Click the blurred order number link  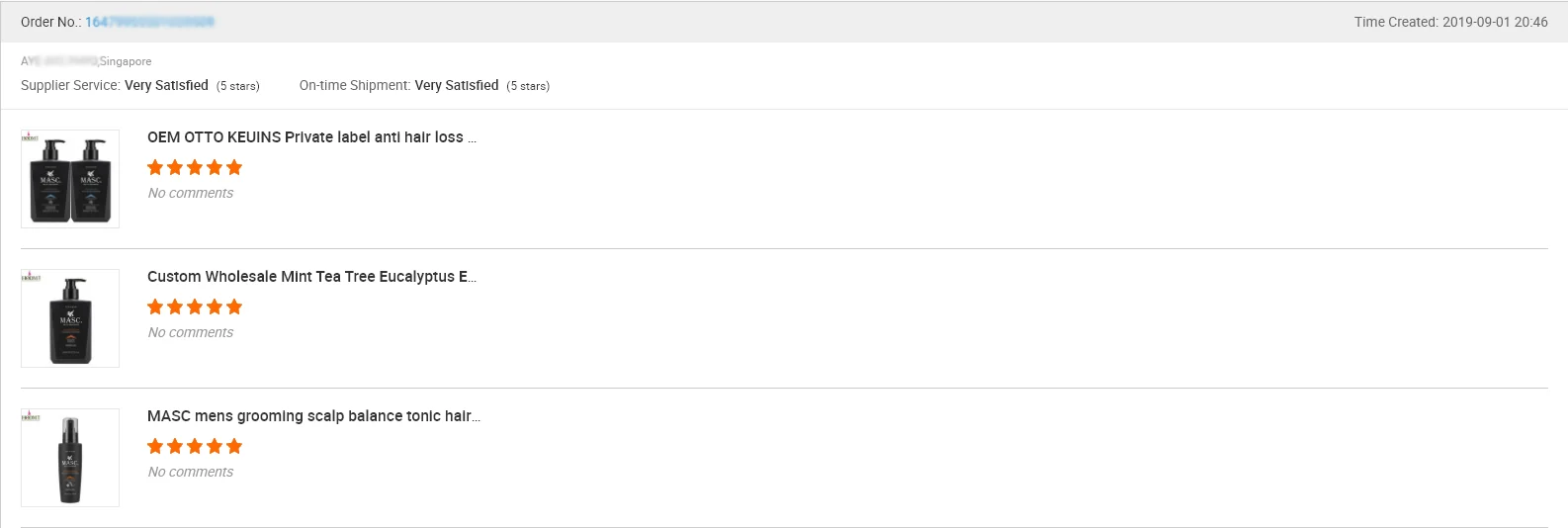tap(149, 22)
